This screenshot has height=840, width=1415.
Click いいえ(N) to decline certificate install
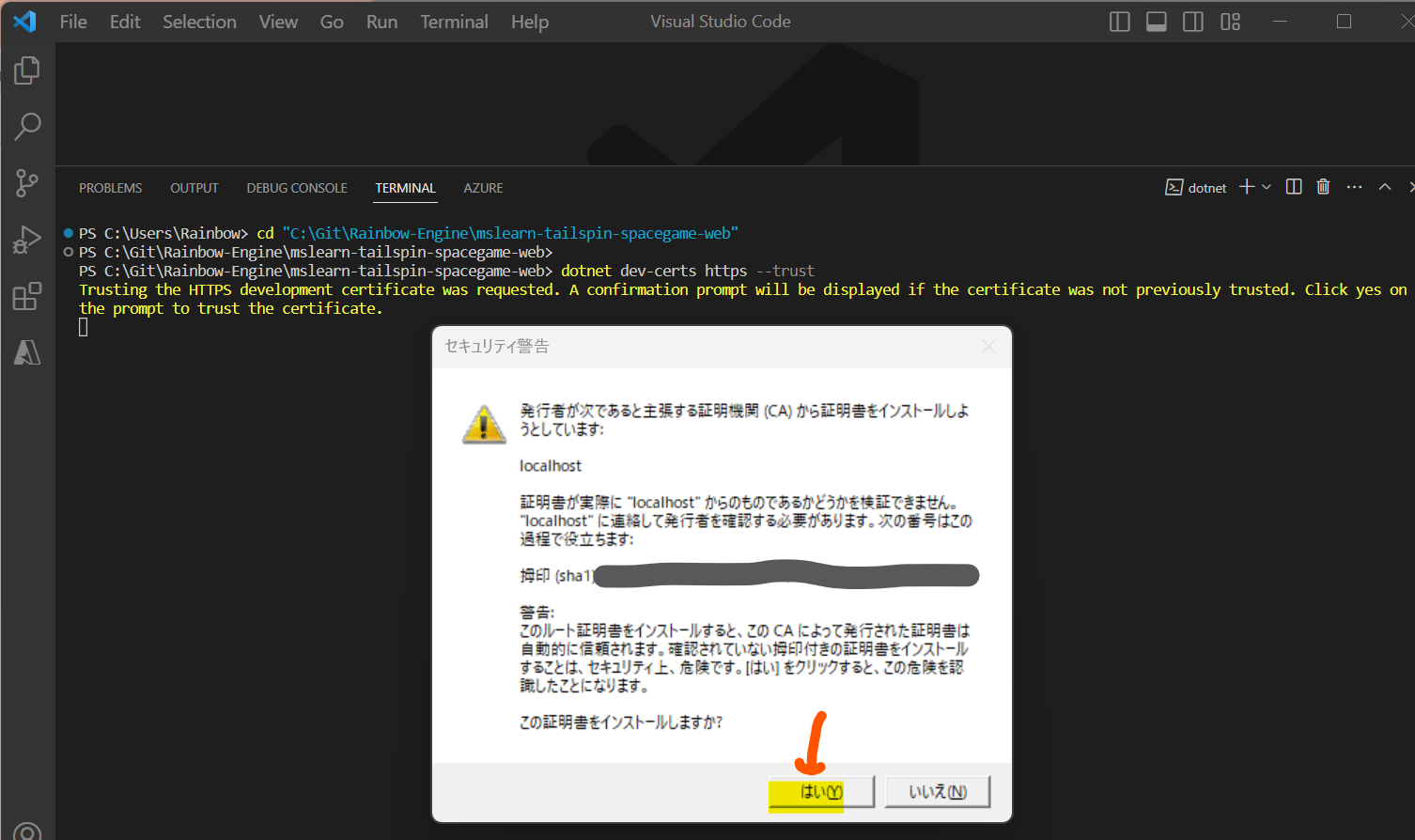[x=938, y=792]
